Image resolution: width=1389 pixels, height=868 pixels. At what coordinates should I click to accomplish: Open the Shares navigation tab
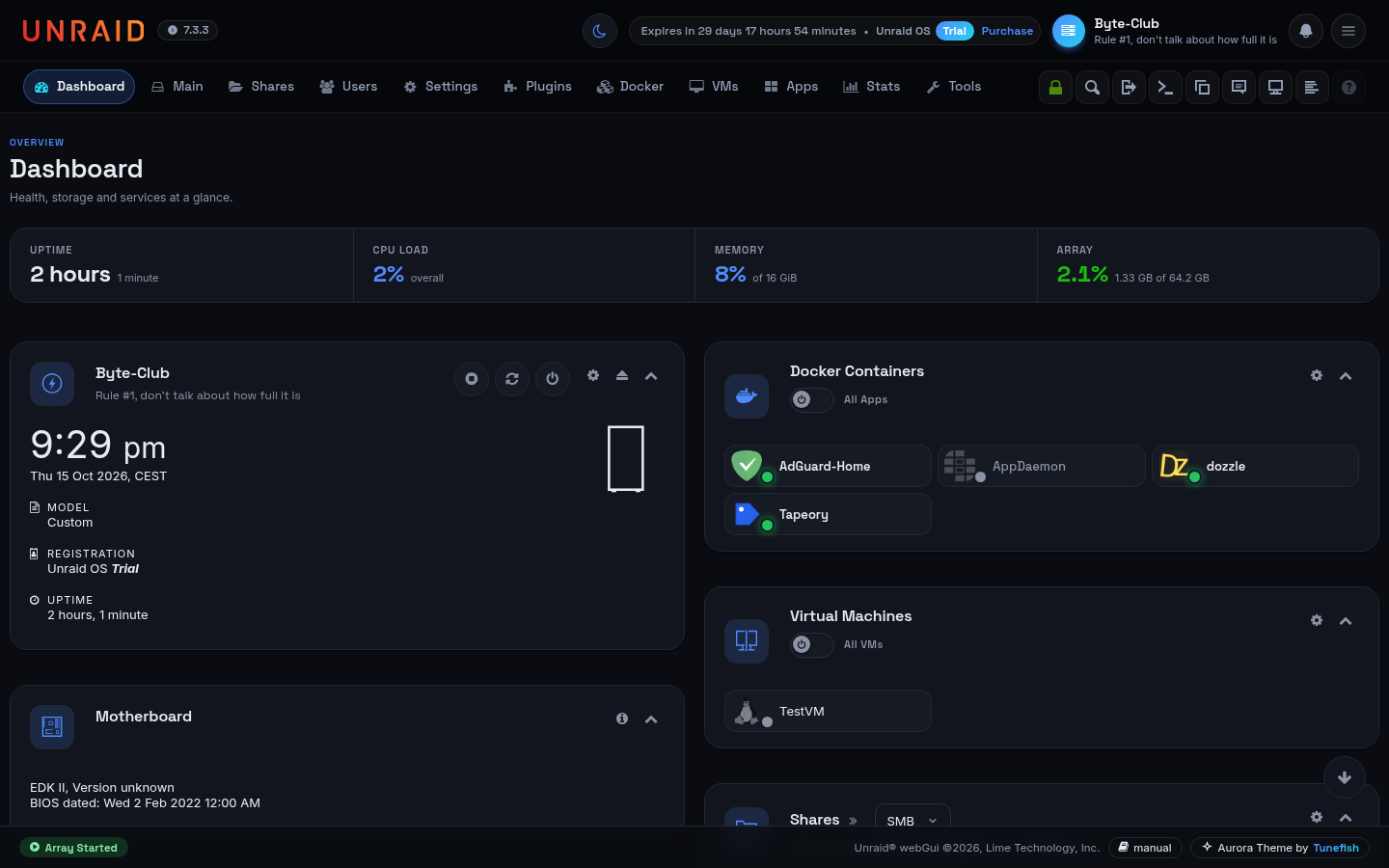261,87
